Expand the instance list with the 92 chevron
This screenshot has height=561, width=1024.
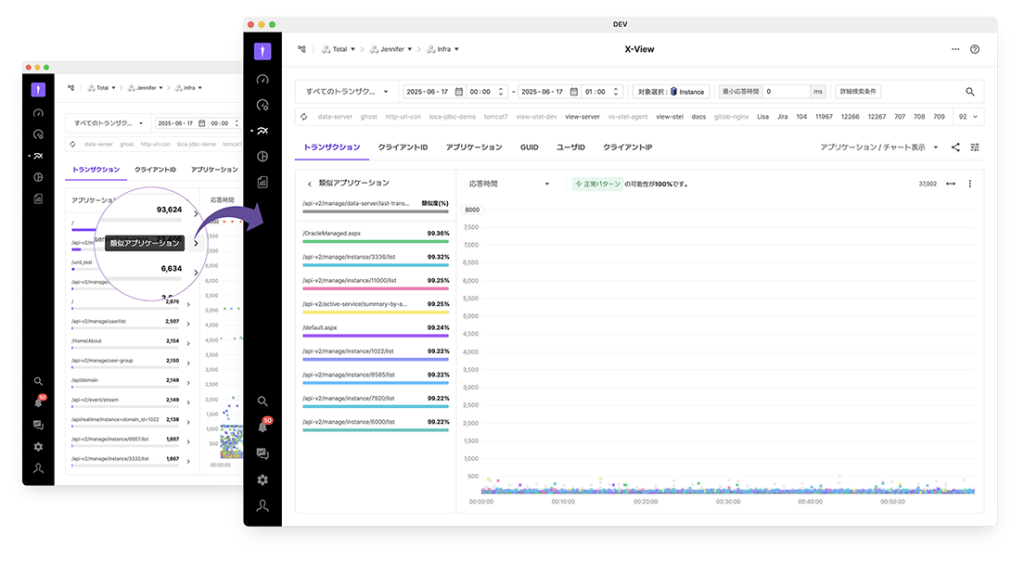click(969, 117)
